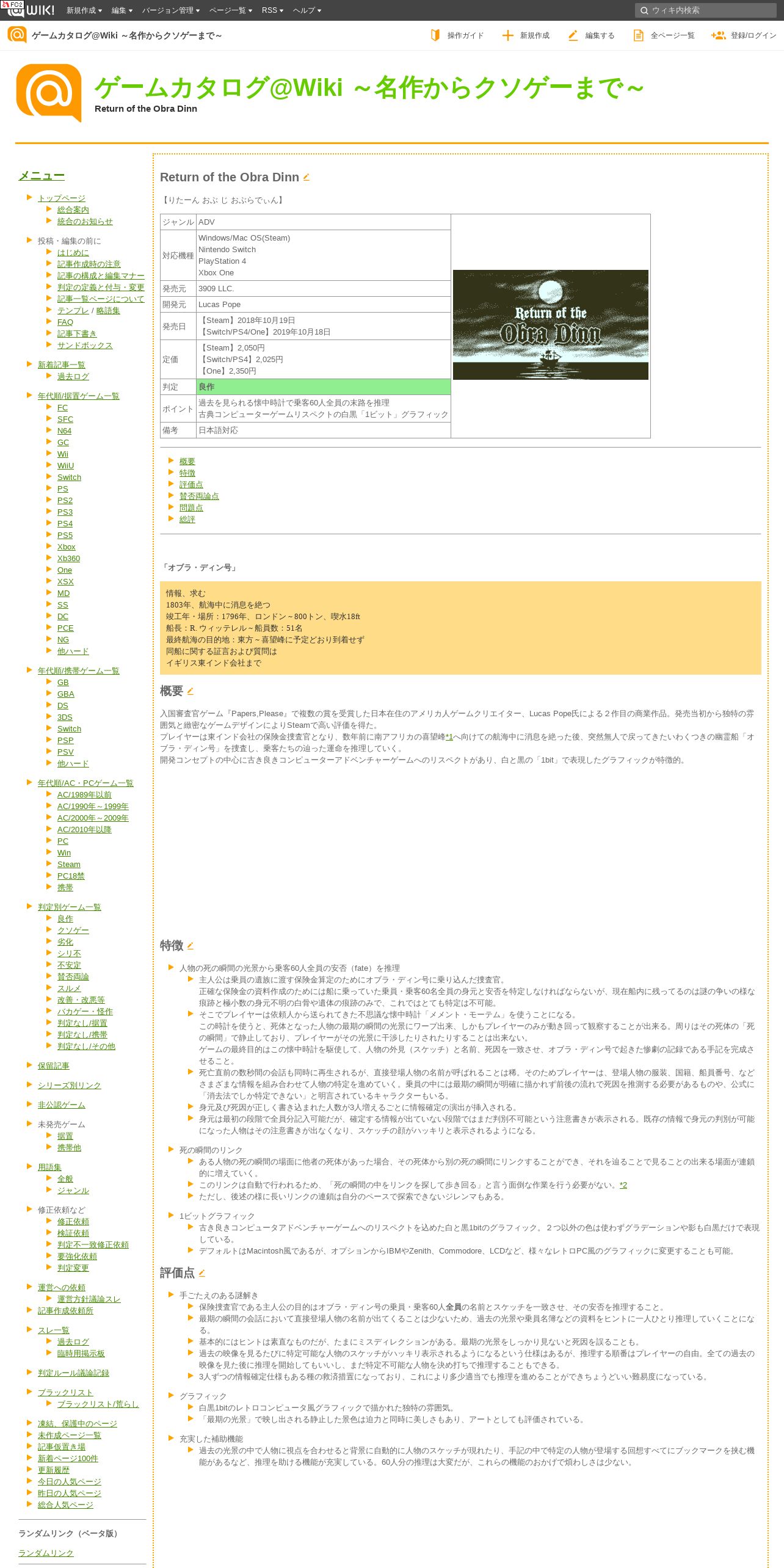This screenshot has height=1568, width=784.
Task: Select the GBA handheld link in sidebar
Action: [x=66, y=694]
